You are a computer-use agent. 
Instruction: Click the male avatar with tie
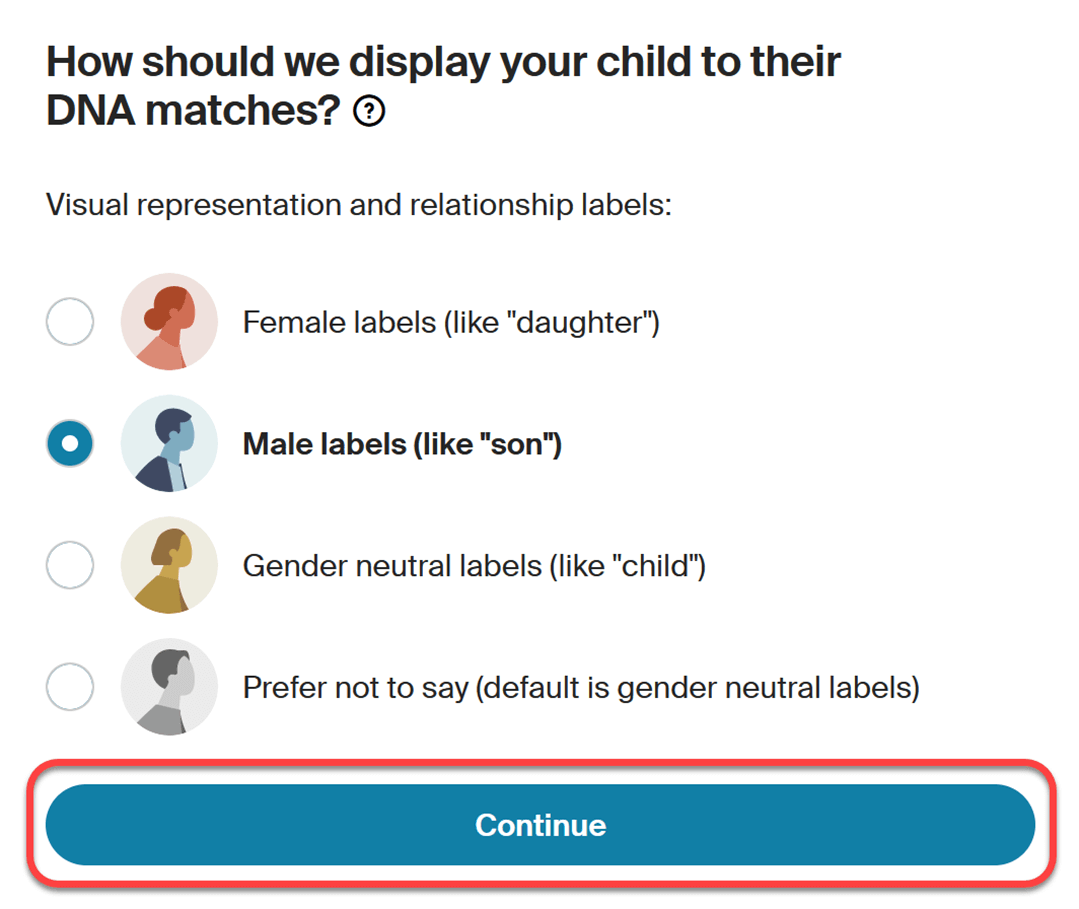[169, 443]
